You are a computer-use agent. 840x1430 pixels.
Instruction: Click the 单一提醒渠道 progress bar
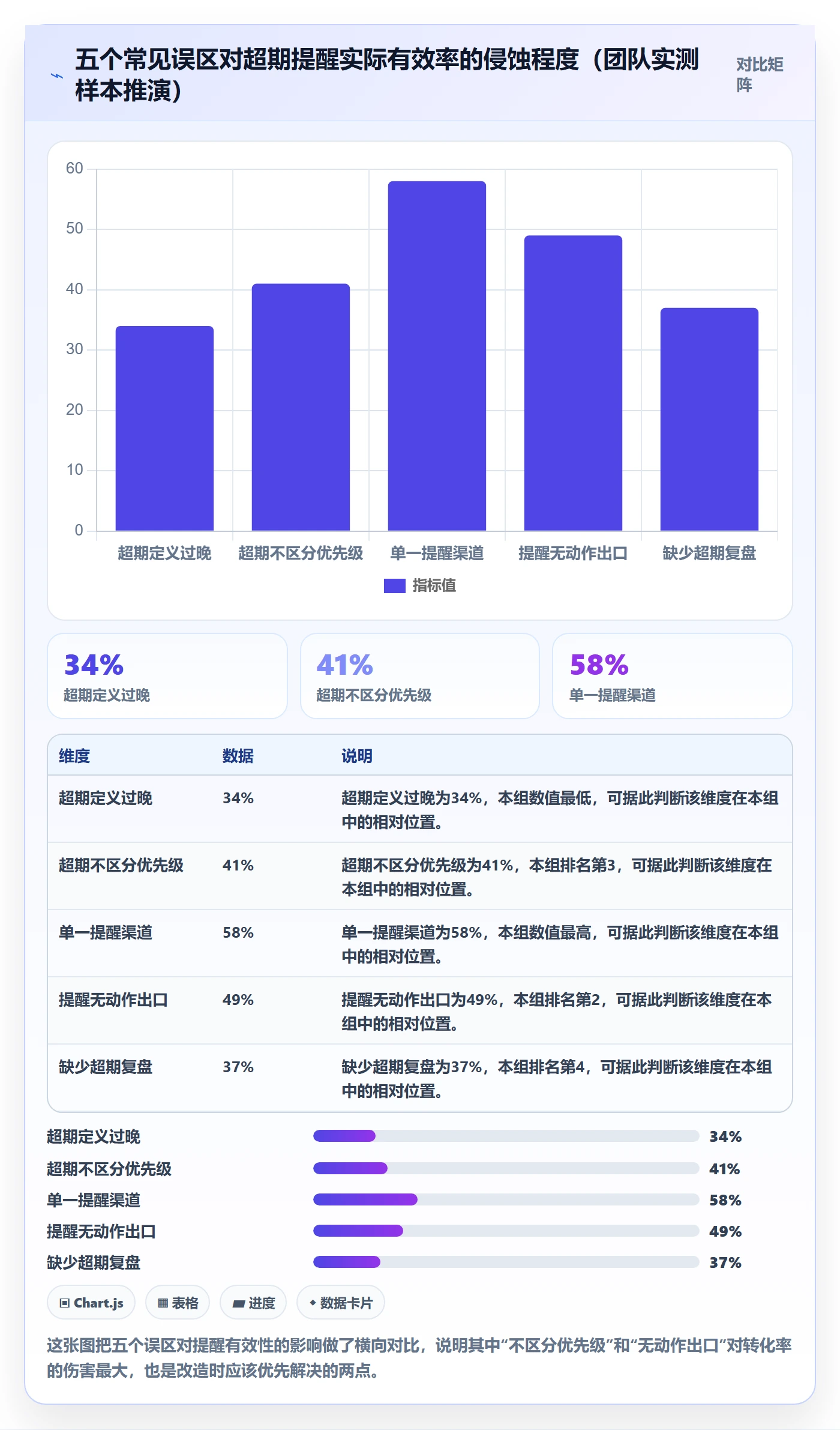(506, 1199)
